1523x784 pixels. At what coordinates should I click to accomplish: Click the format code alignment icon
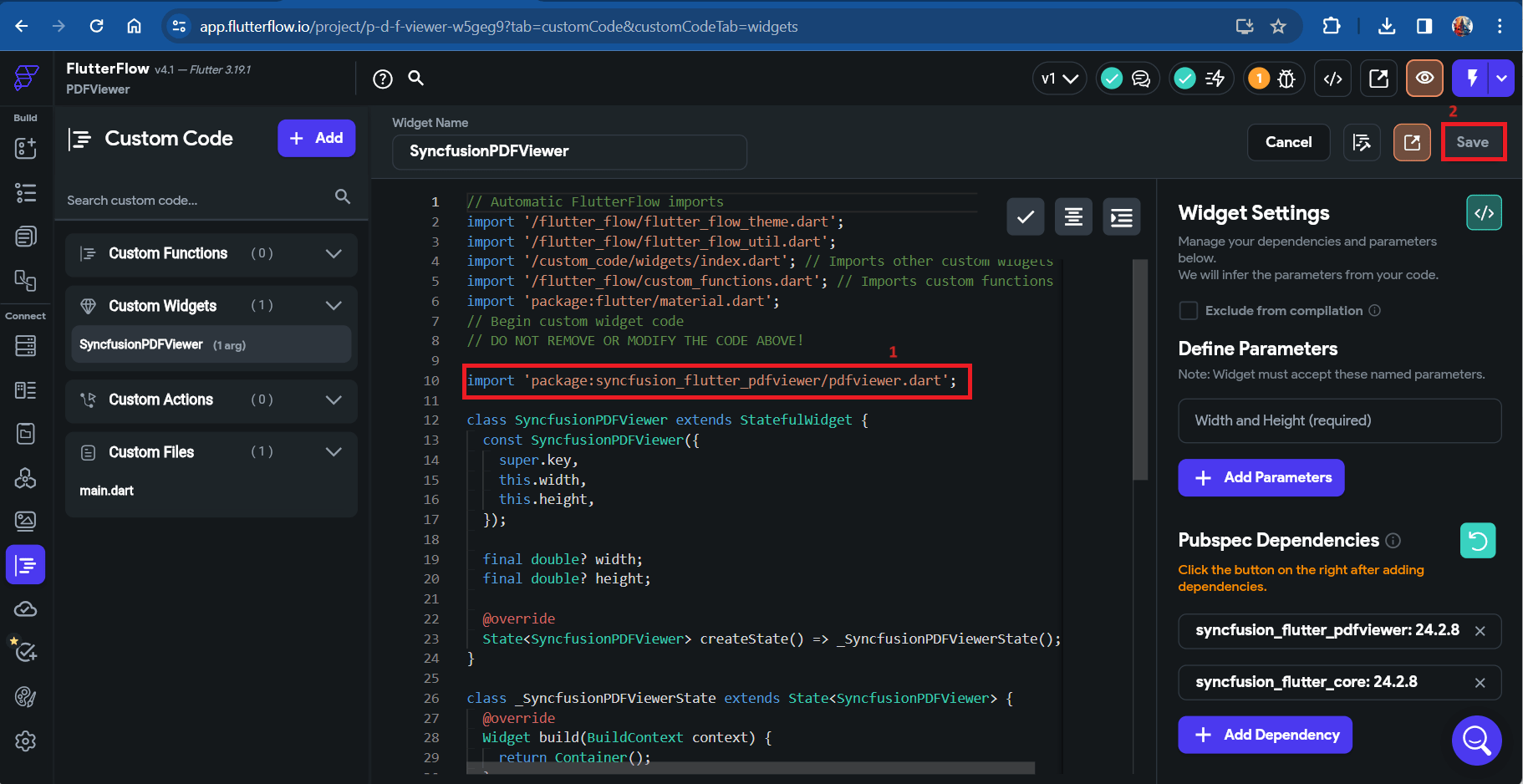pyautogui.click(x=1074, y=217)
